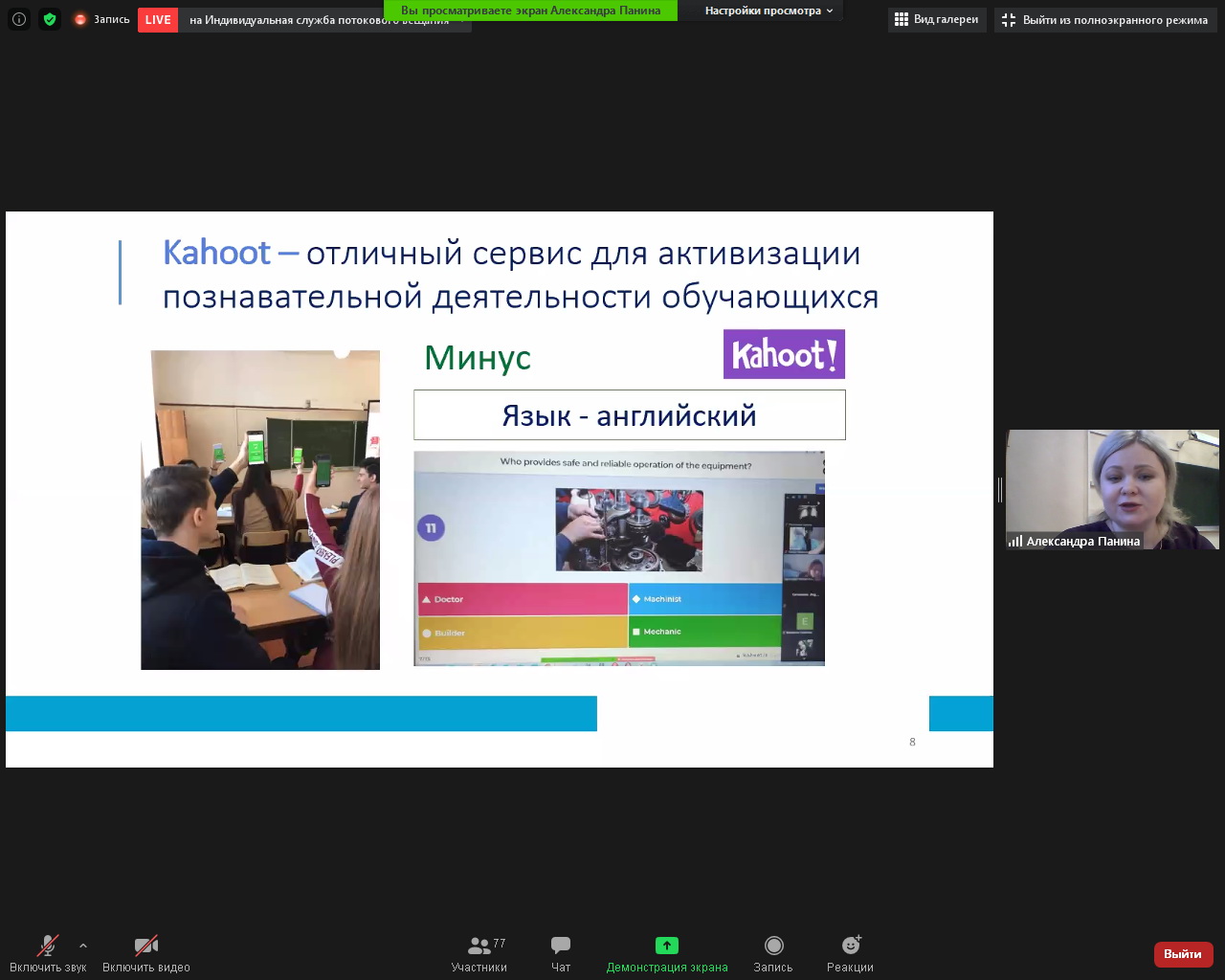Click the Doctor answer tile

[x=523, y=599]
